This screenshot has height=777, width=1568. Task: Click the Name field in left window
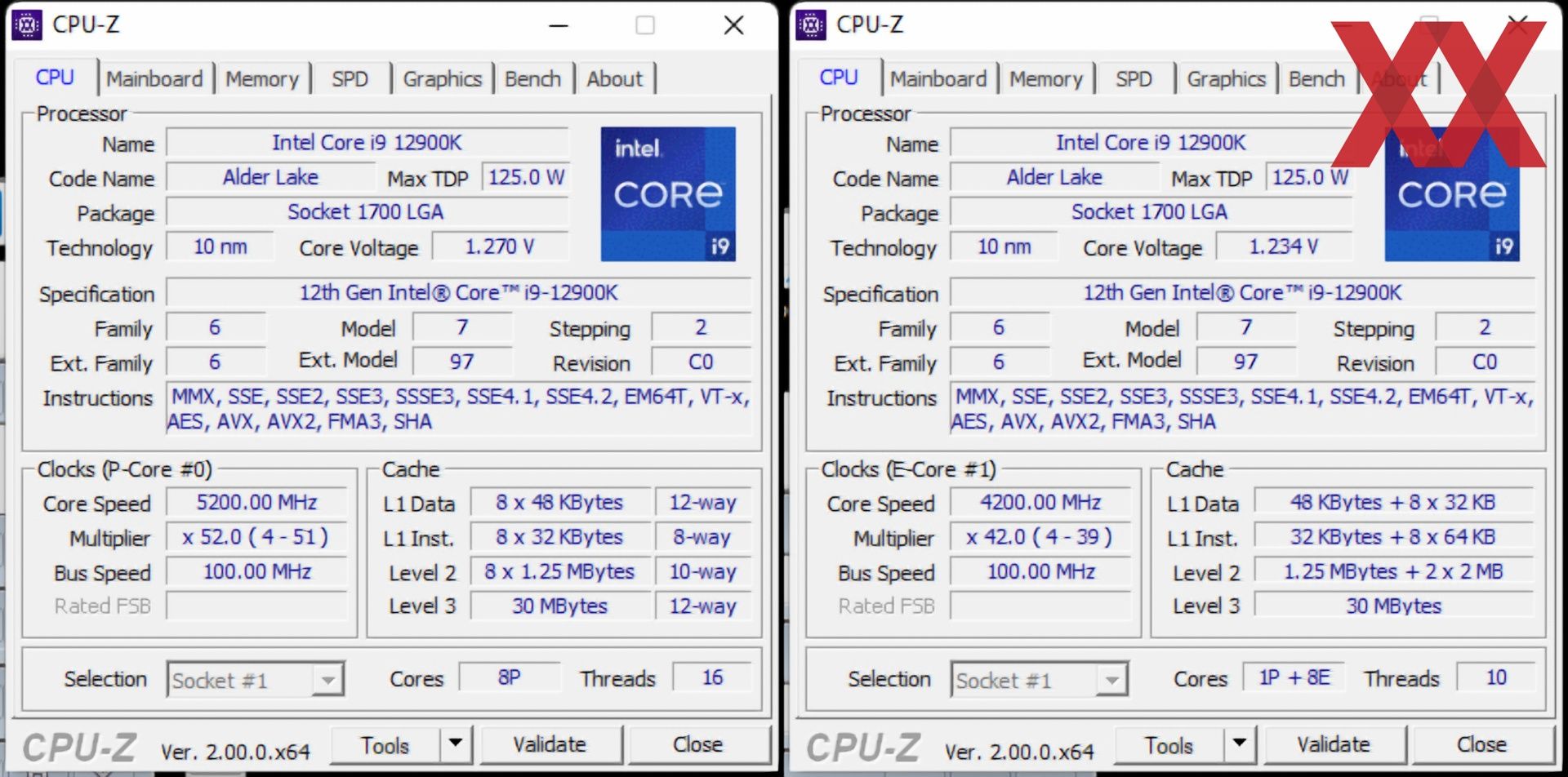click(x=367, y=143)
